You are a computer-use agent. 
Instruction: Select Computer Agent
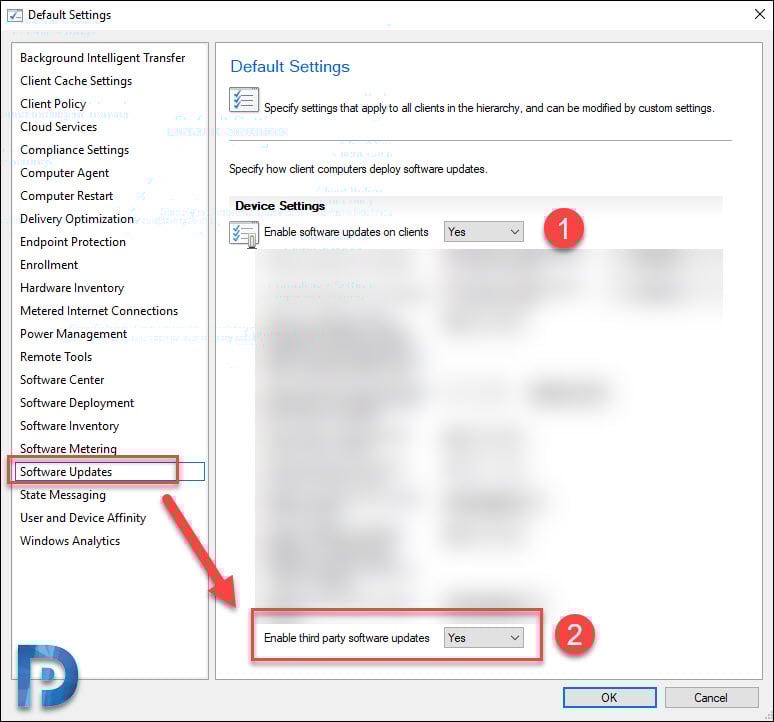point(65,173)
